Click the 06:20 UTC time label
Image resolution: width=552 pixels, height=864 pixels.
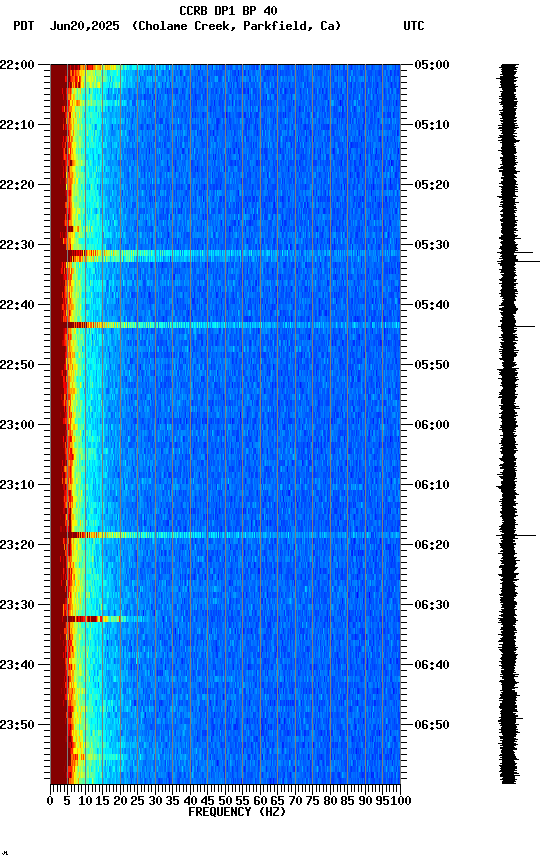[x=432, y=546]
